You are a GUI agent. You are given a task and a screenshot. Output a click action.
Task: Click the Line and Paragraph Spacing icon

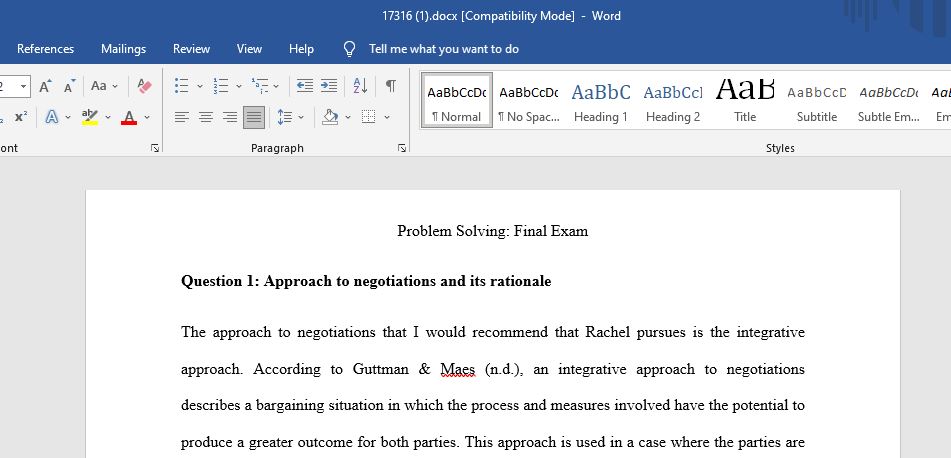284,117
